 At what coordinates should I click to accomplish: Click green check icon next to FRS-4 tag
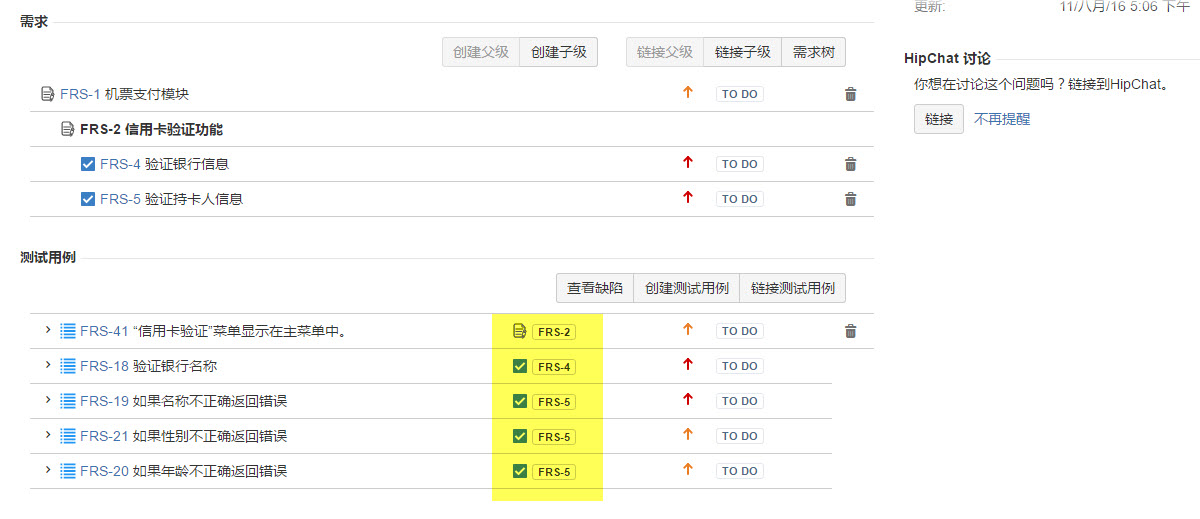(519, 366)
